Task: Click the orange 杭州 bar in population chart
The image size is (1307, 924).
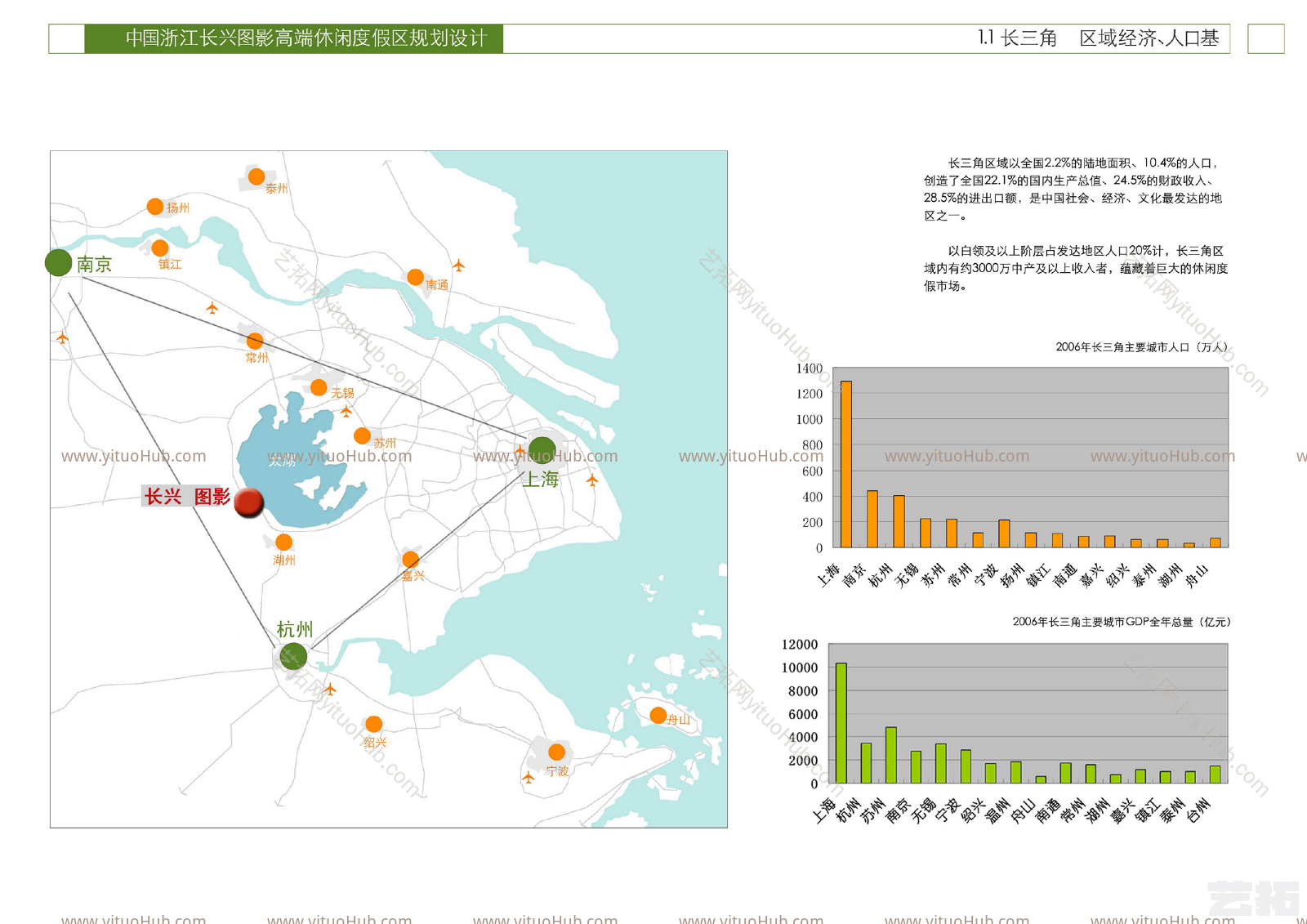Action: pyautogui.click(x=899, y=521)
